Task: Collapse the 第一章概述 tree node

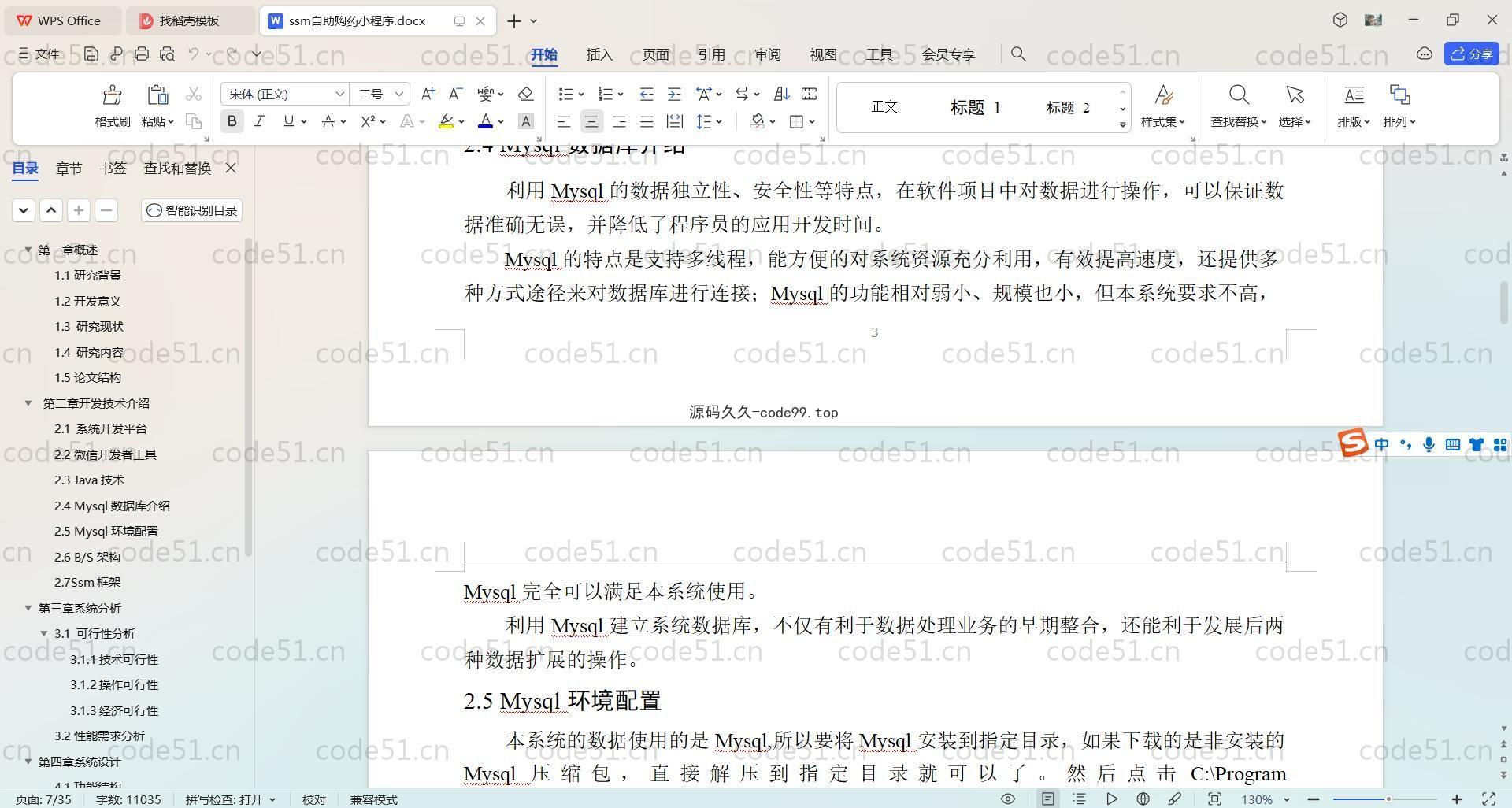Action: 28,250
